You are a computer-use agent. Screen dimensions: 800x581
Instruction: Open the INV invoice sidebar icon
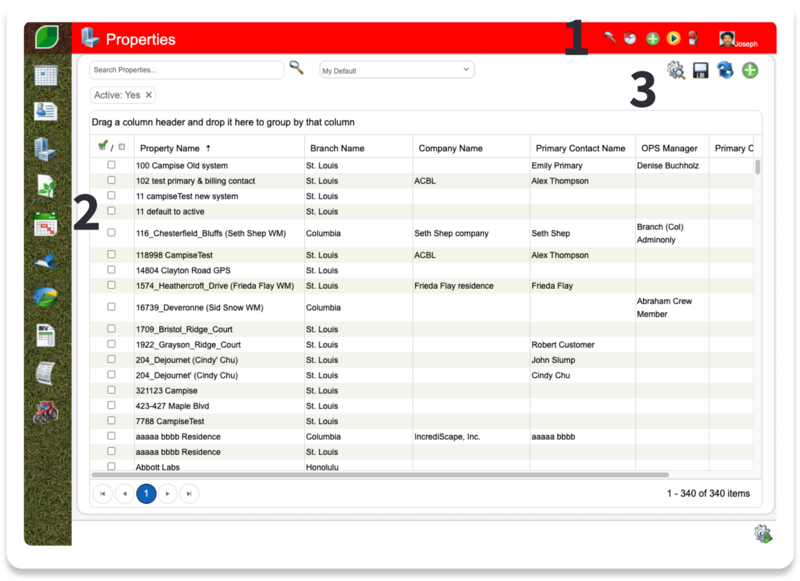[45, 335]
